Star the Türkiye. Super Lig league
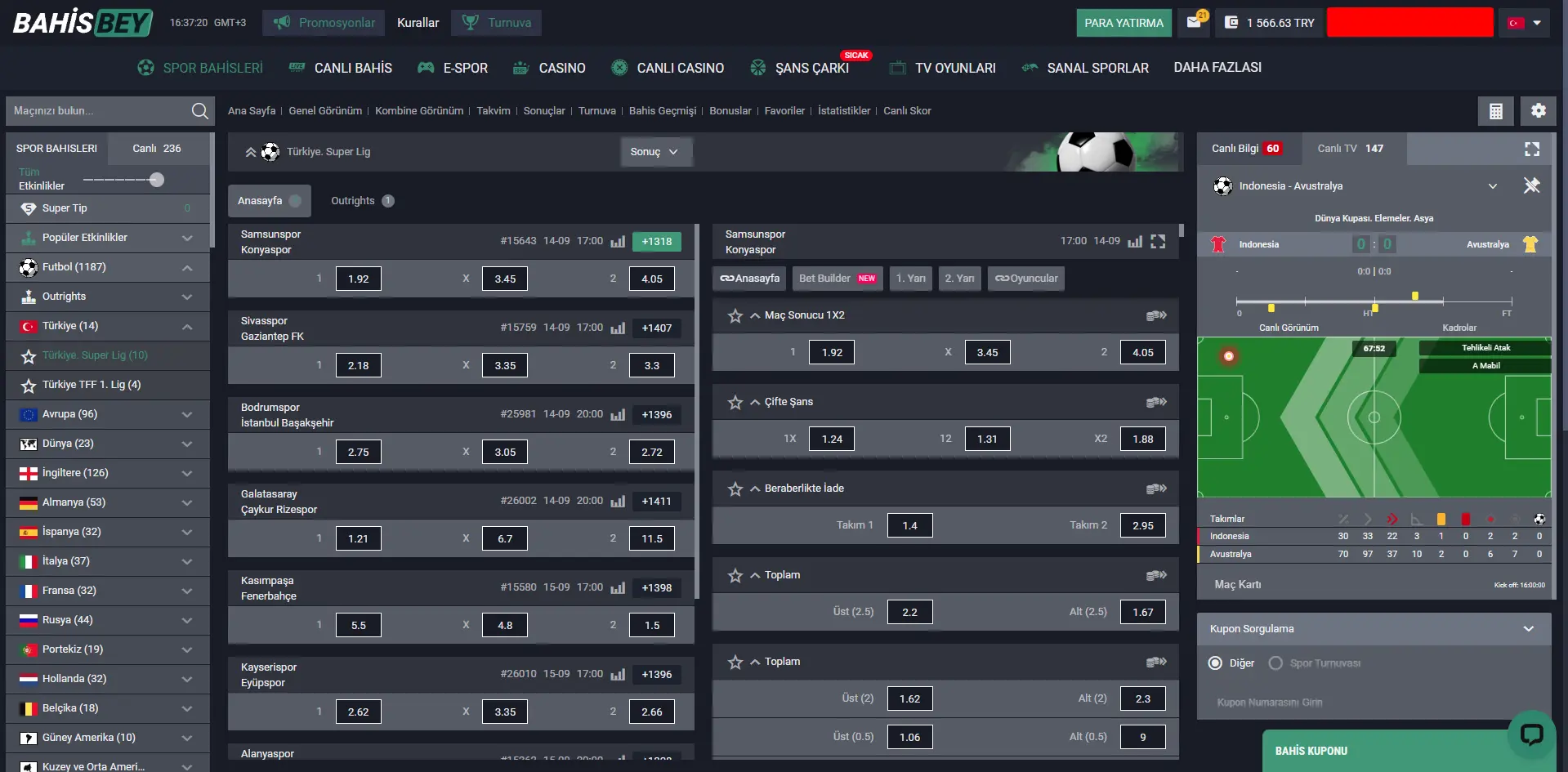Viewport: 1568px width, 772px height. click(x=29, y=355)
